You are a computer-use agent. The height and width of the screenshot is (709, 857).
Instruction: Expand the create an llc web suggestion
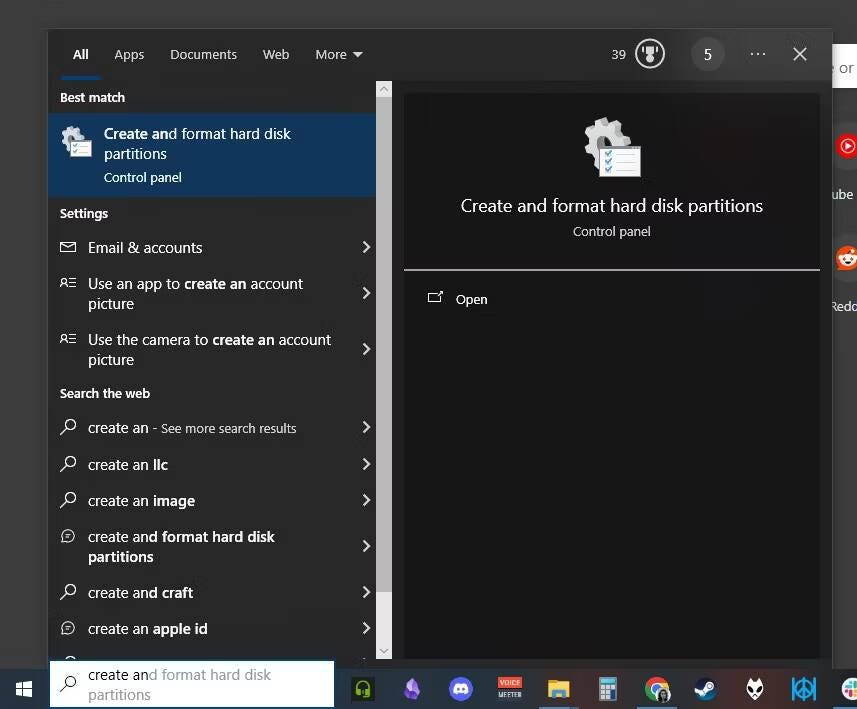(x=367, y=464)
